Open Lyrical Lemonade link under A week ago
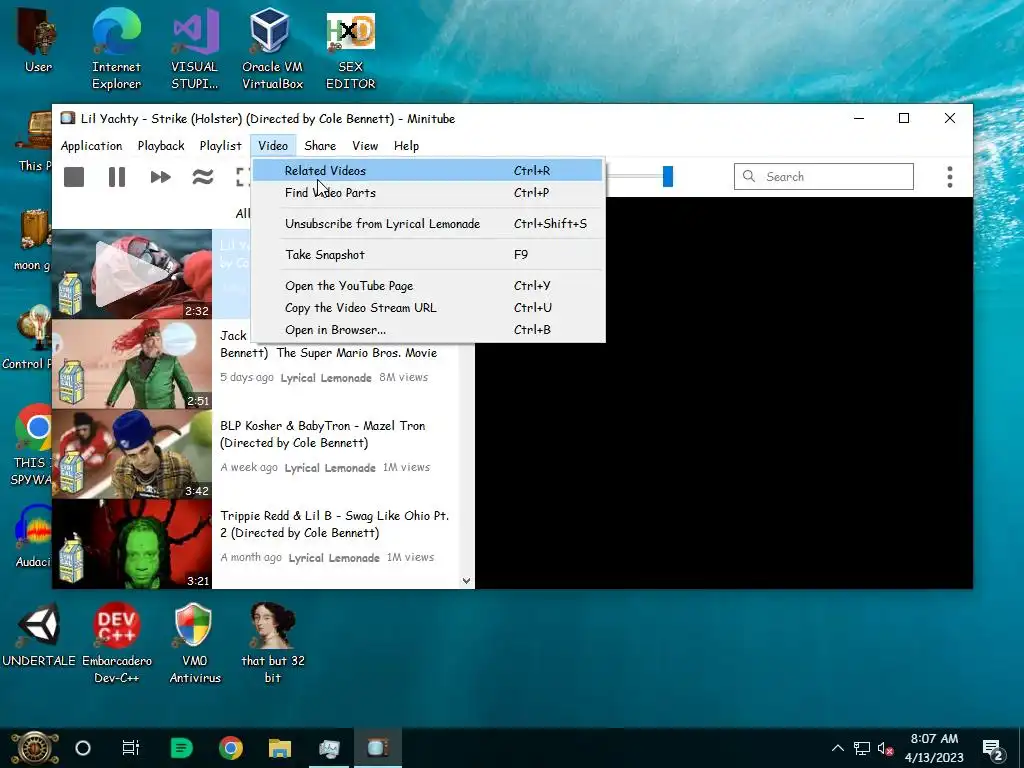 (x=330, y=468)
